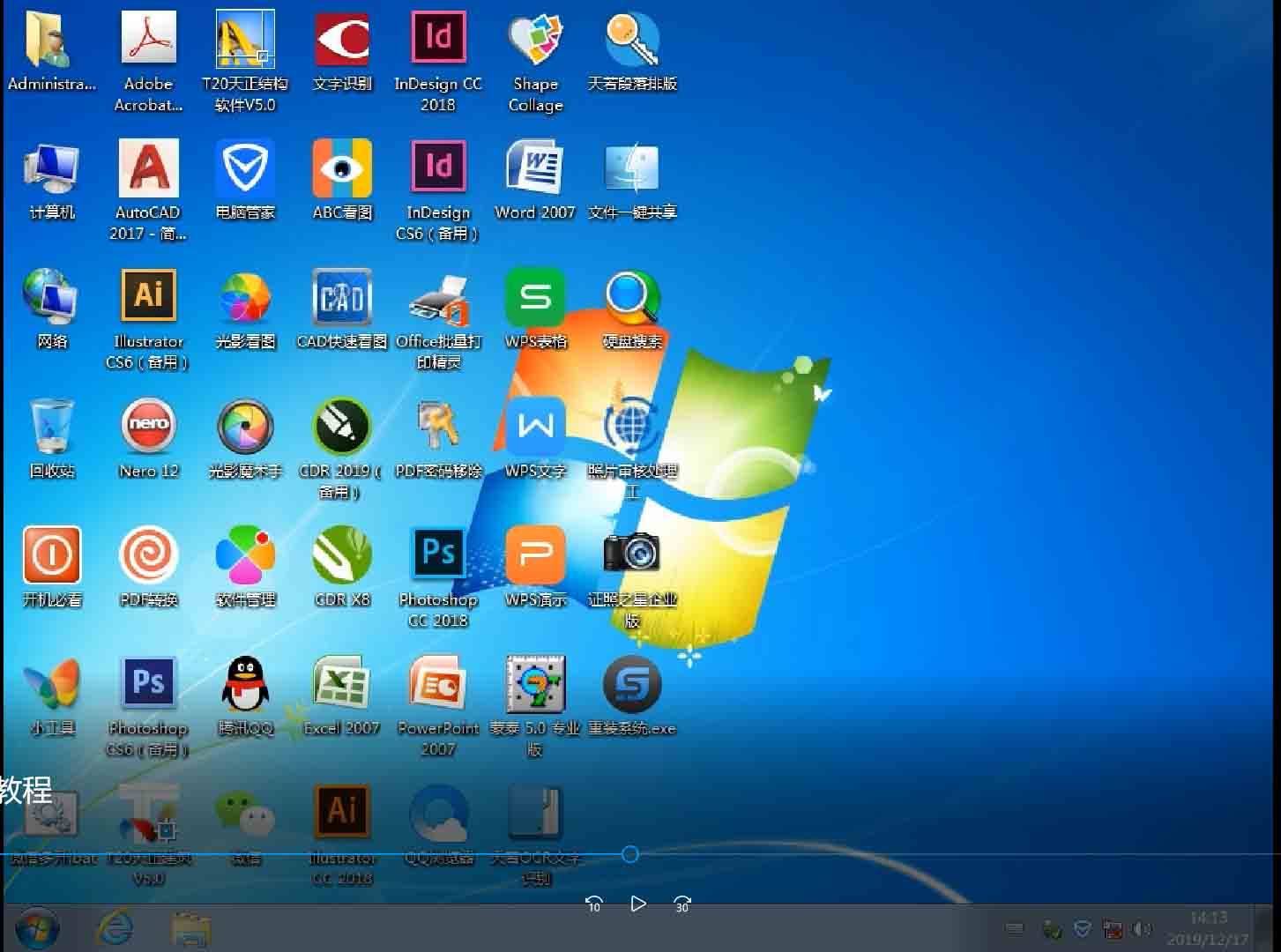Open the Windows Start menu
This screenshot has width=1281, height=952.
point(36,929)
